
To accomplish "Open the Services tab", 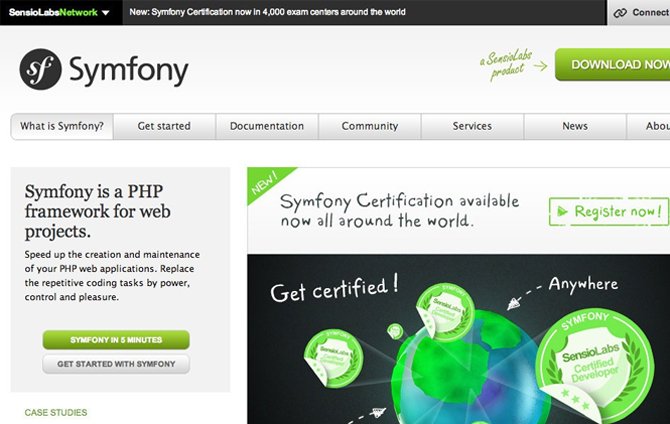I will [x=472, y=126].
